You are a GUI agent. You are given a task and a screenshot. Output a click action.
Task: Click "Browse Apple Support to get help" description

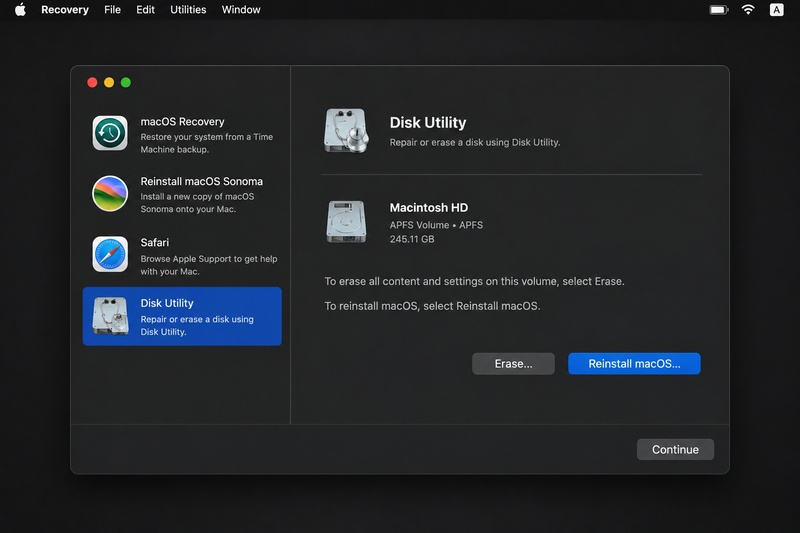coord(209,265)
